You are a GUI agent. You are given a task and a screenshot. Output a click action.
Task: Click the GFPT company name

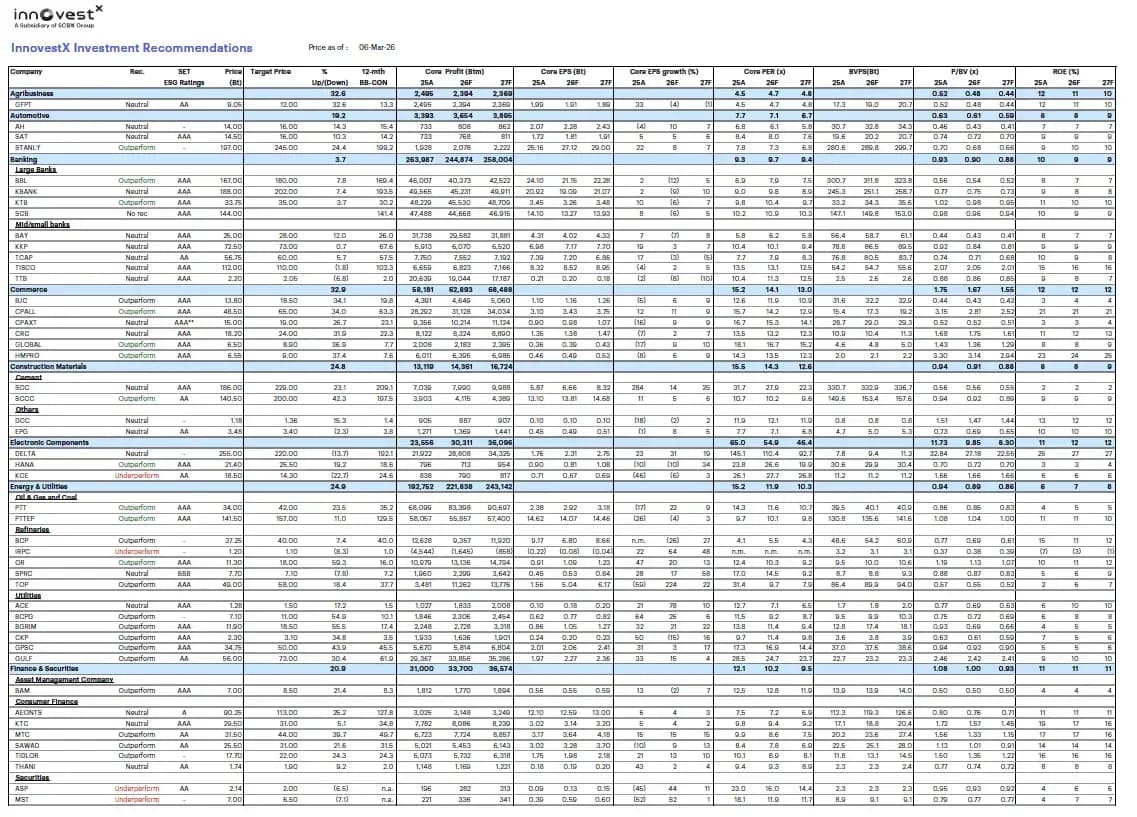(23, 104)
